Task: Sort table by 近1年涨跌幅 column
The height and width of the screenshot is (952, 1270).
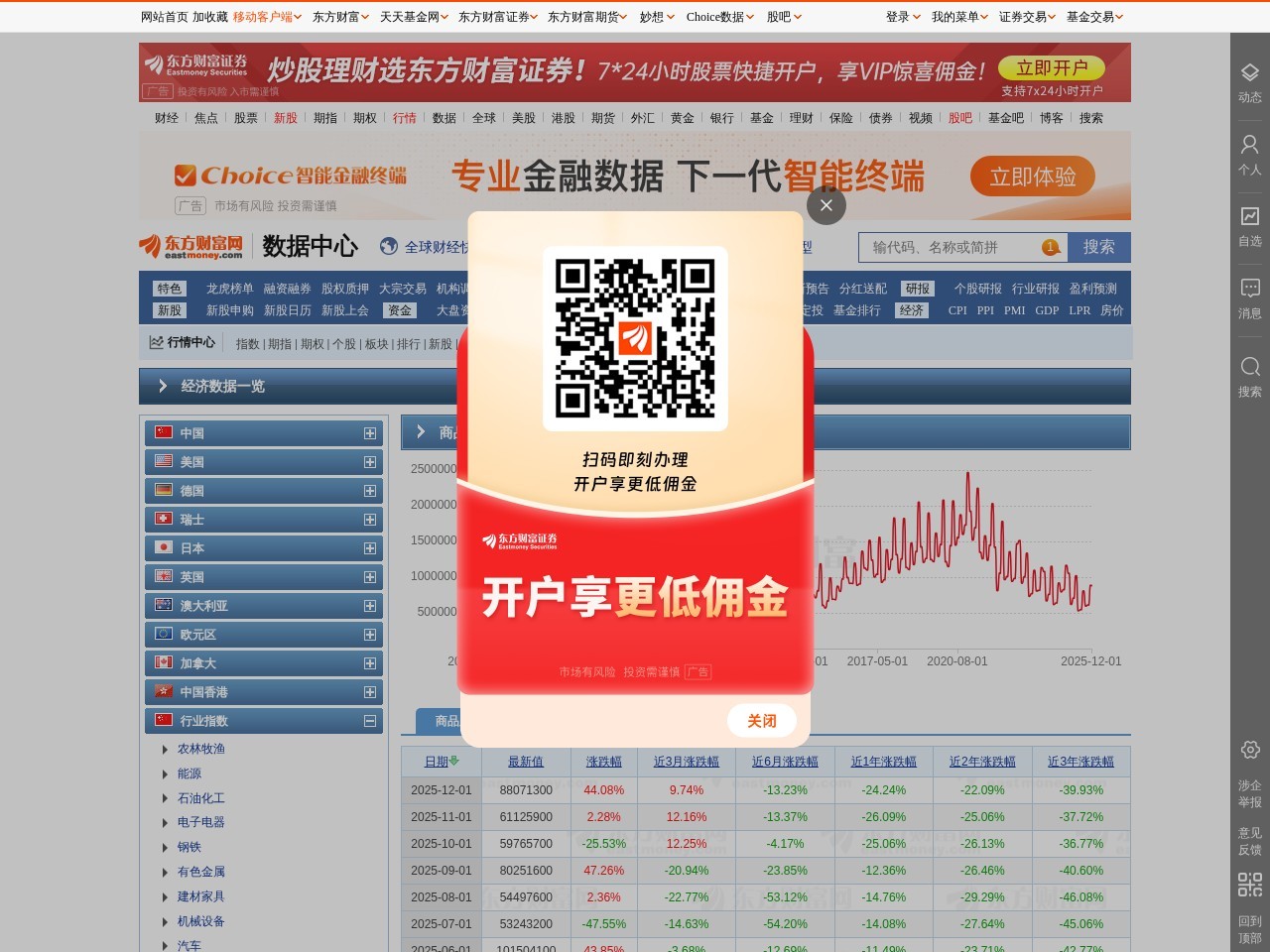Action: [x=884, y=762]
